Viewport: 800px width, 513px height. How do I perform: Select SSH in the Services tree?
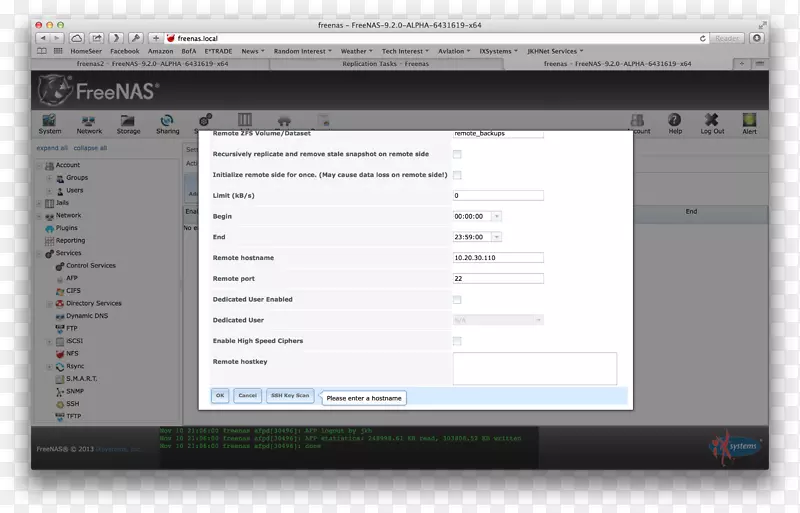[x=72, y=403]
